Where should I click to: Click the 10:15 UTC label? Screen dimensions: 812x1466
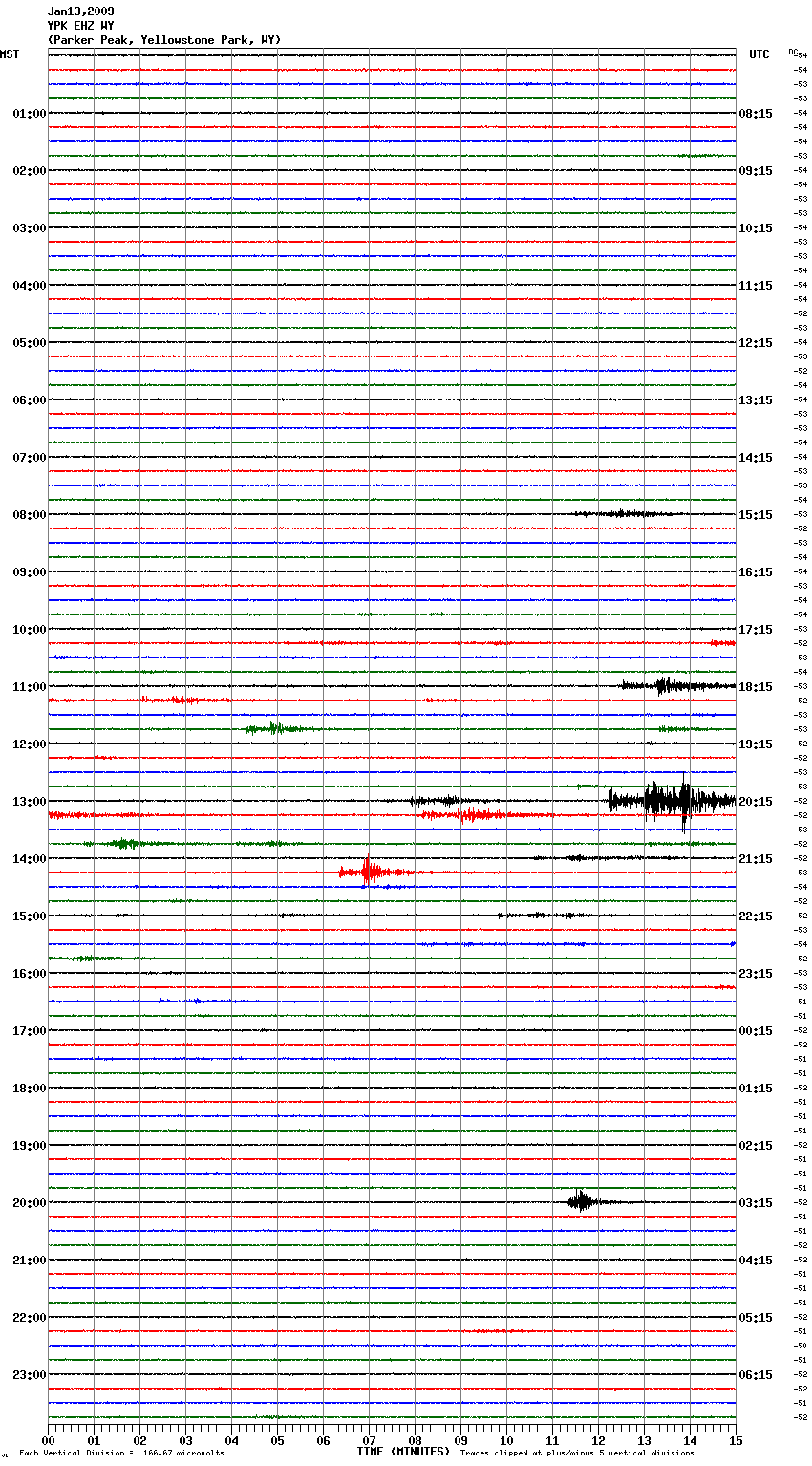click(756, 228)
